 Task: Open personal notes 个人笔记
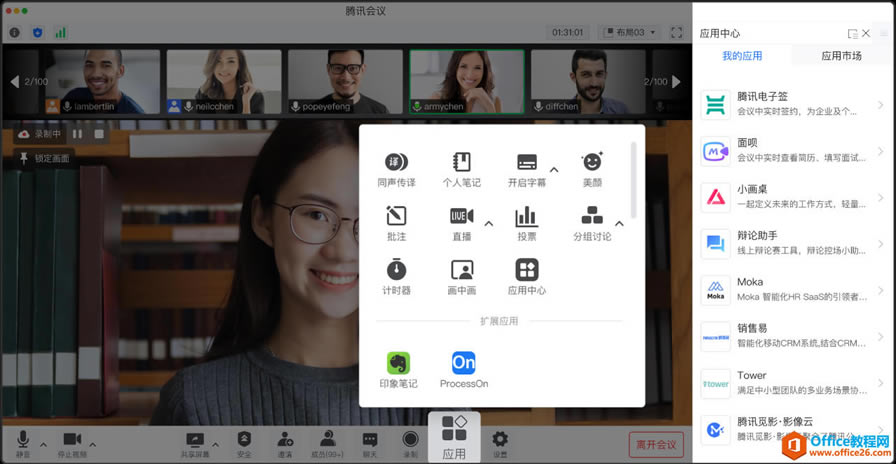461,170
